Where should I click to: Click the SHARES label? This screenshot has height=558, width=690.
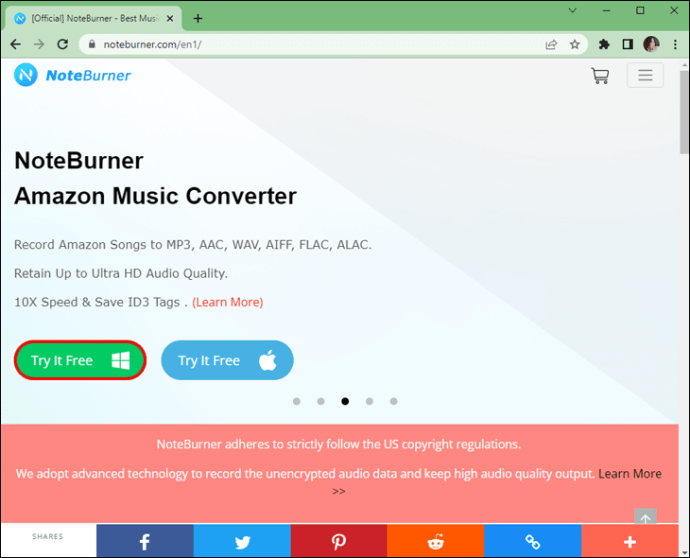[x=48, y=536]
